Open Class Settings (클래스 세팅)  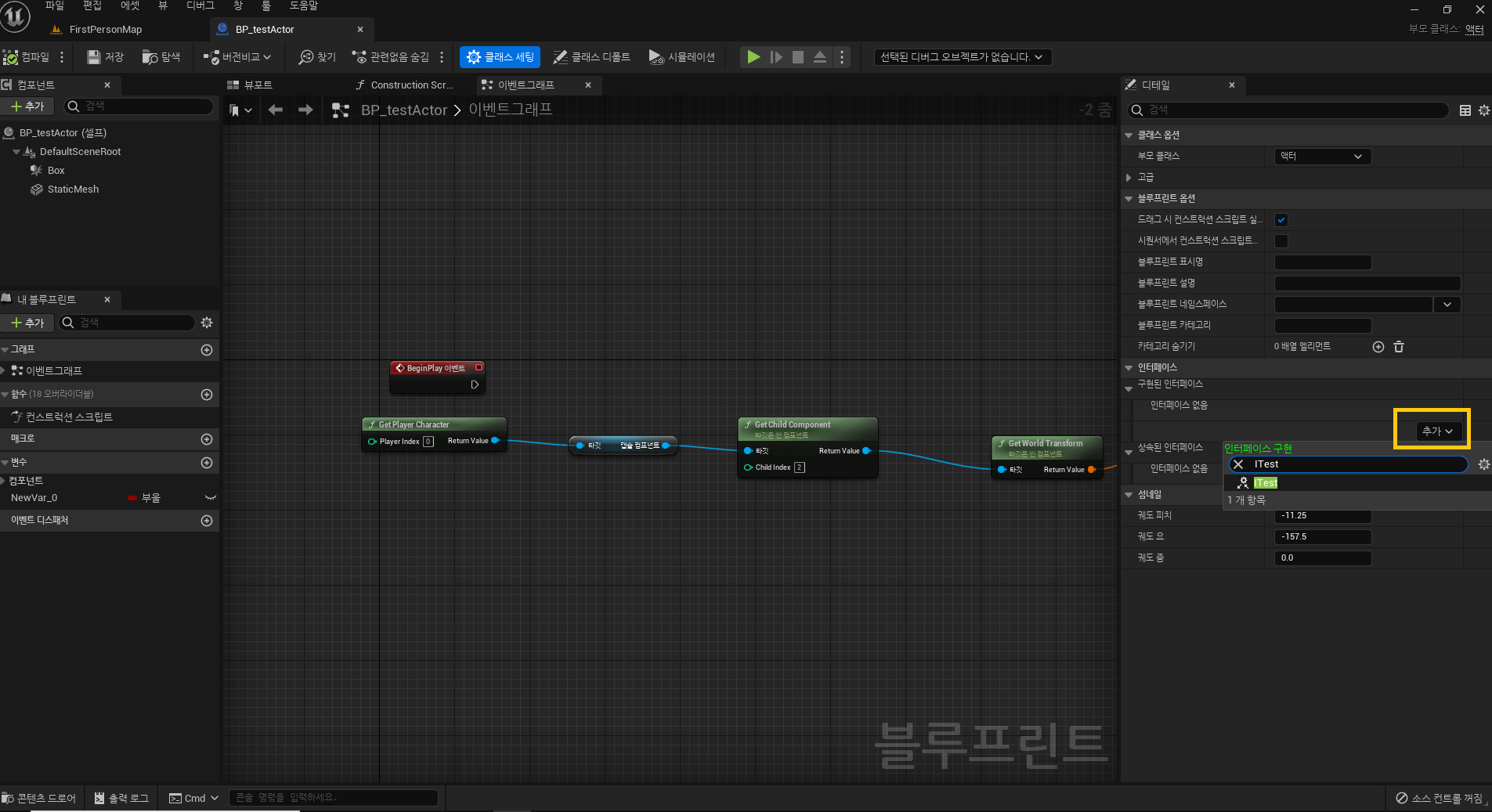(x=500, y=57)
